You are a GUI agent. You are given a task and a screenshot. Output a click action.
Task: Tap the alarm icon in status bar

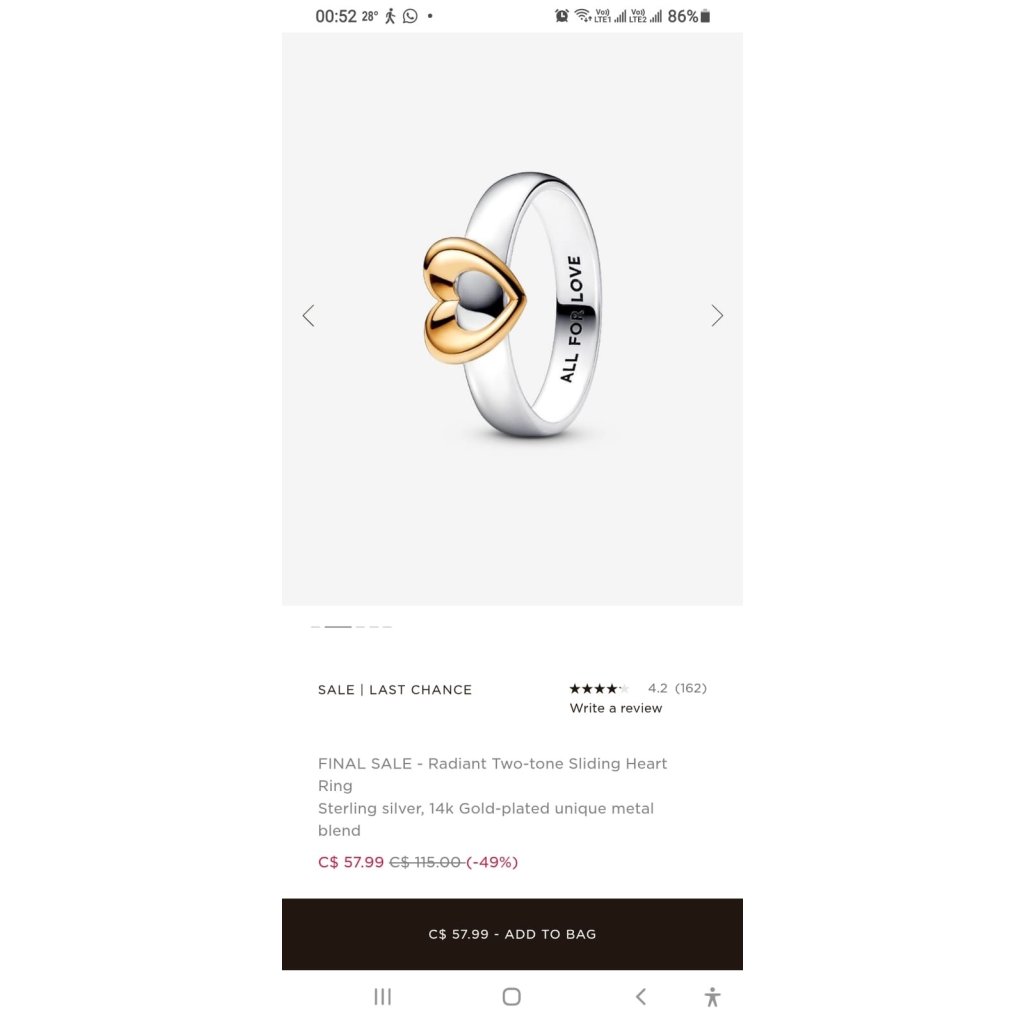click(562, 16)
